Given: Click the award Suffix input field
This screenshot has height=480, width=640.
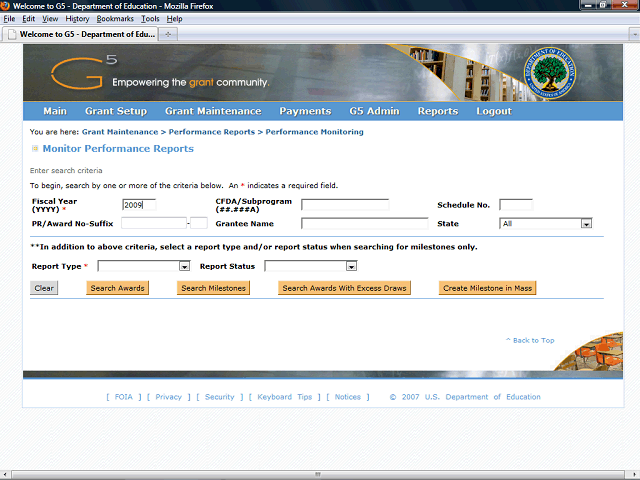Looking at the screenshot, I should [199, 223].
